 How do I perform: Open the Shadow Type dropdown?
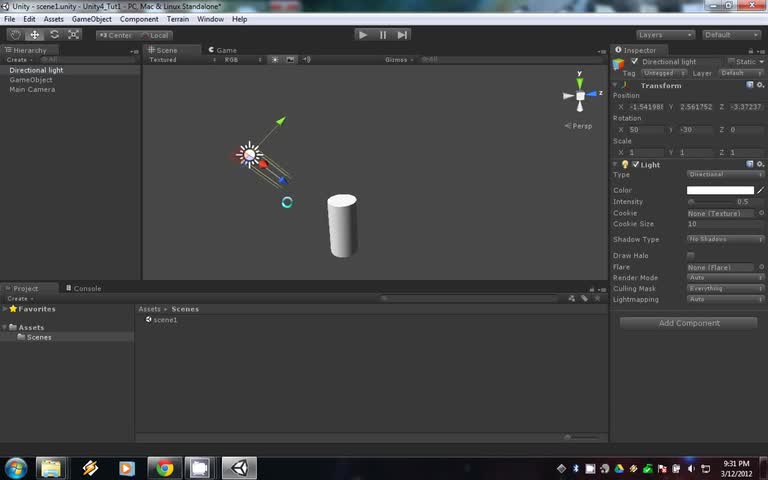725,239
